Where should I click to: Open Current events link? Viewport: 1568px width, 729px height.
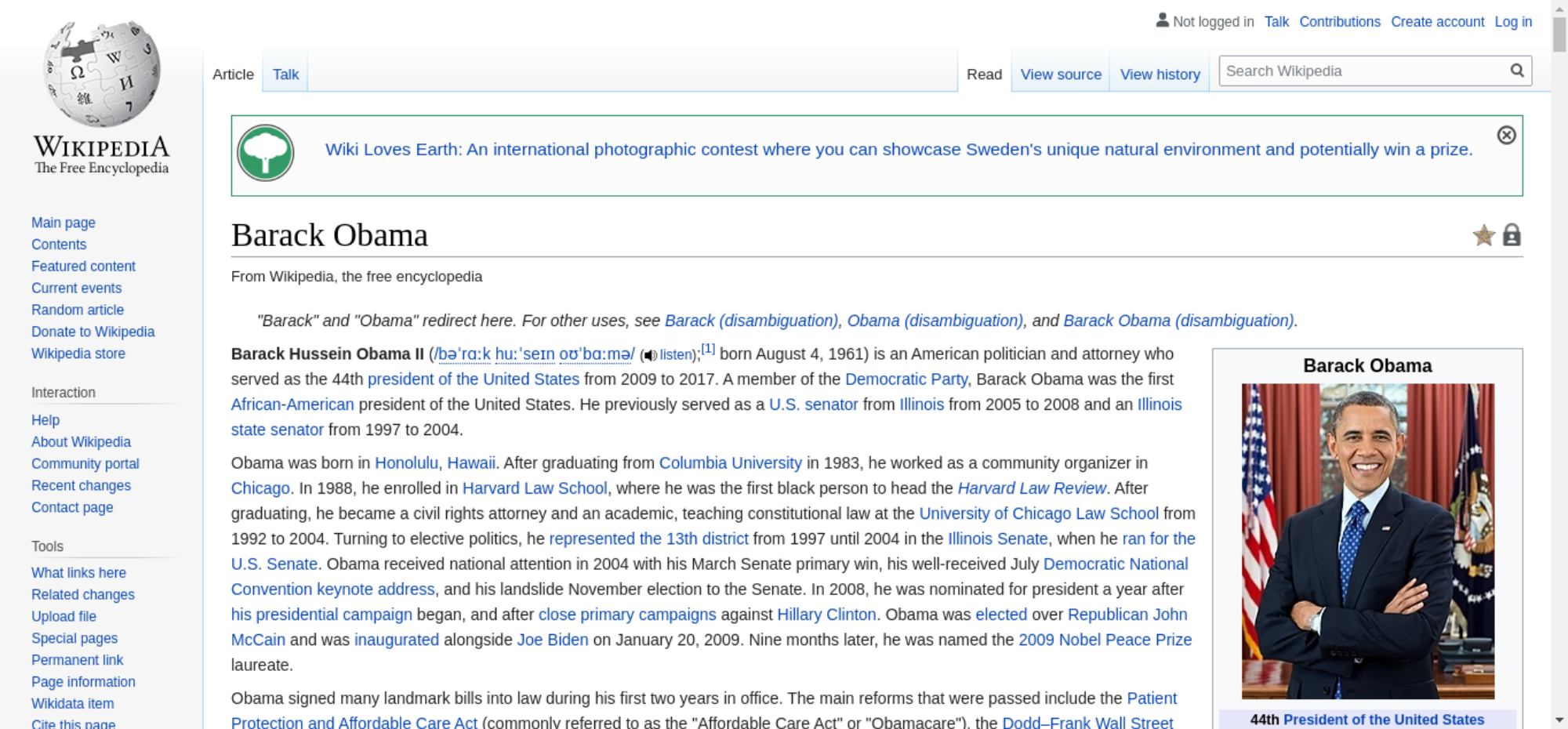click(76, 288)
